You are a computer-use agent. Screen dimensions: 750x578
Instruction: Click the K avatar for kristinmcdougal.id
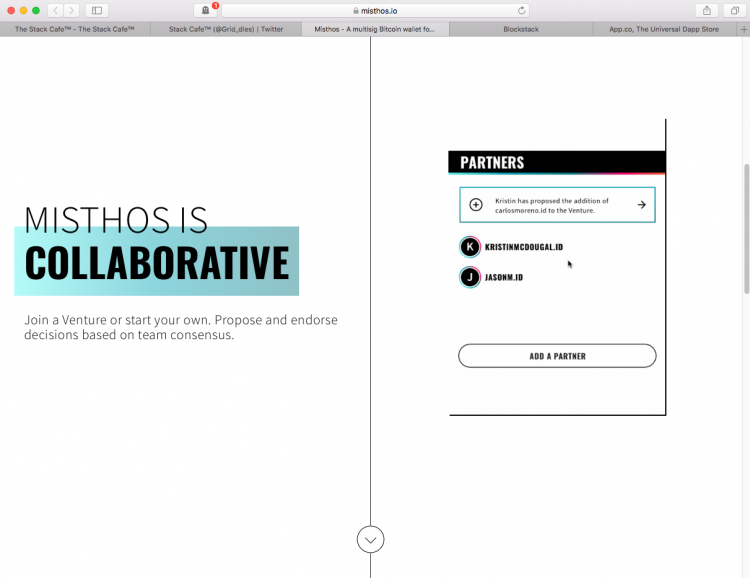(x=470, y=247)
